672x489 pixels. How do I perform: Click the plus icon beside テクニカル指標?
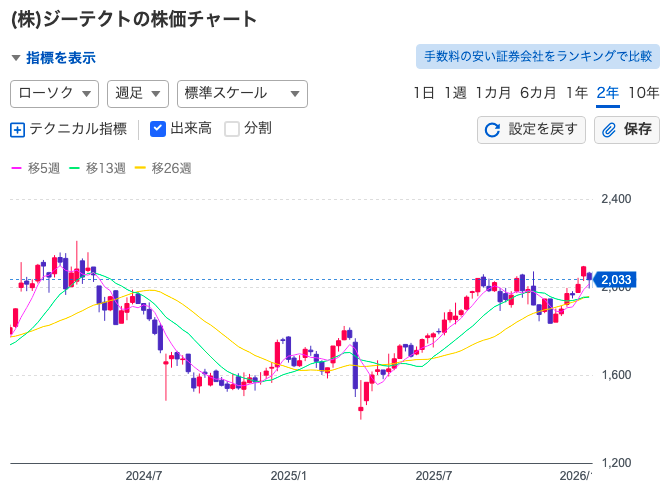pyautogui.click(x=17, y=129)
